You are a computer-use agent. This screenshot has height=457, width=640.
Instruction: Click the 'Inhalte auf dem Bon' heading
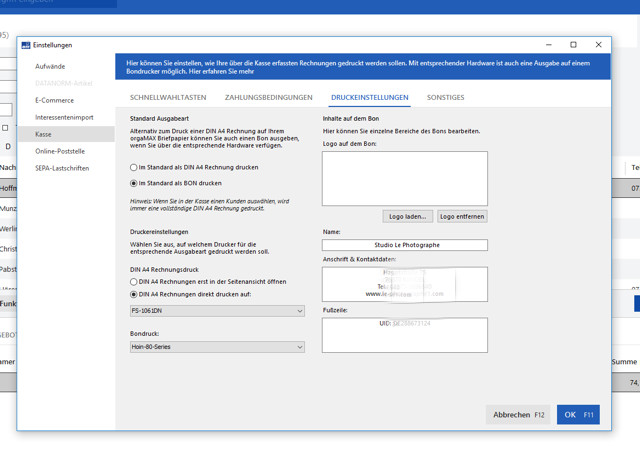click(351, 118)
